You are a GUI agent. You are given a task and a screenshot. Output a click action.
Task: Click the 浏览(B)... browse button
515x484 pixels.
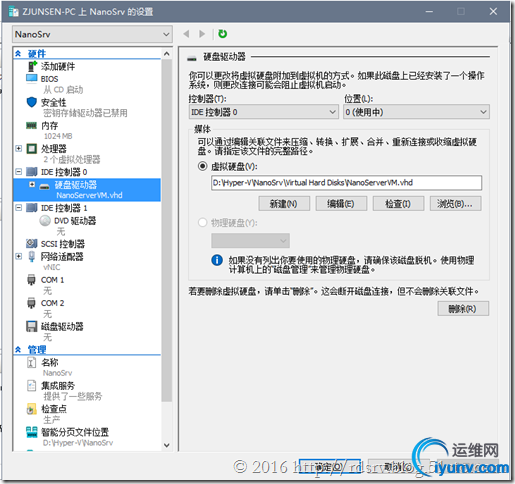[x=455, y=204]
